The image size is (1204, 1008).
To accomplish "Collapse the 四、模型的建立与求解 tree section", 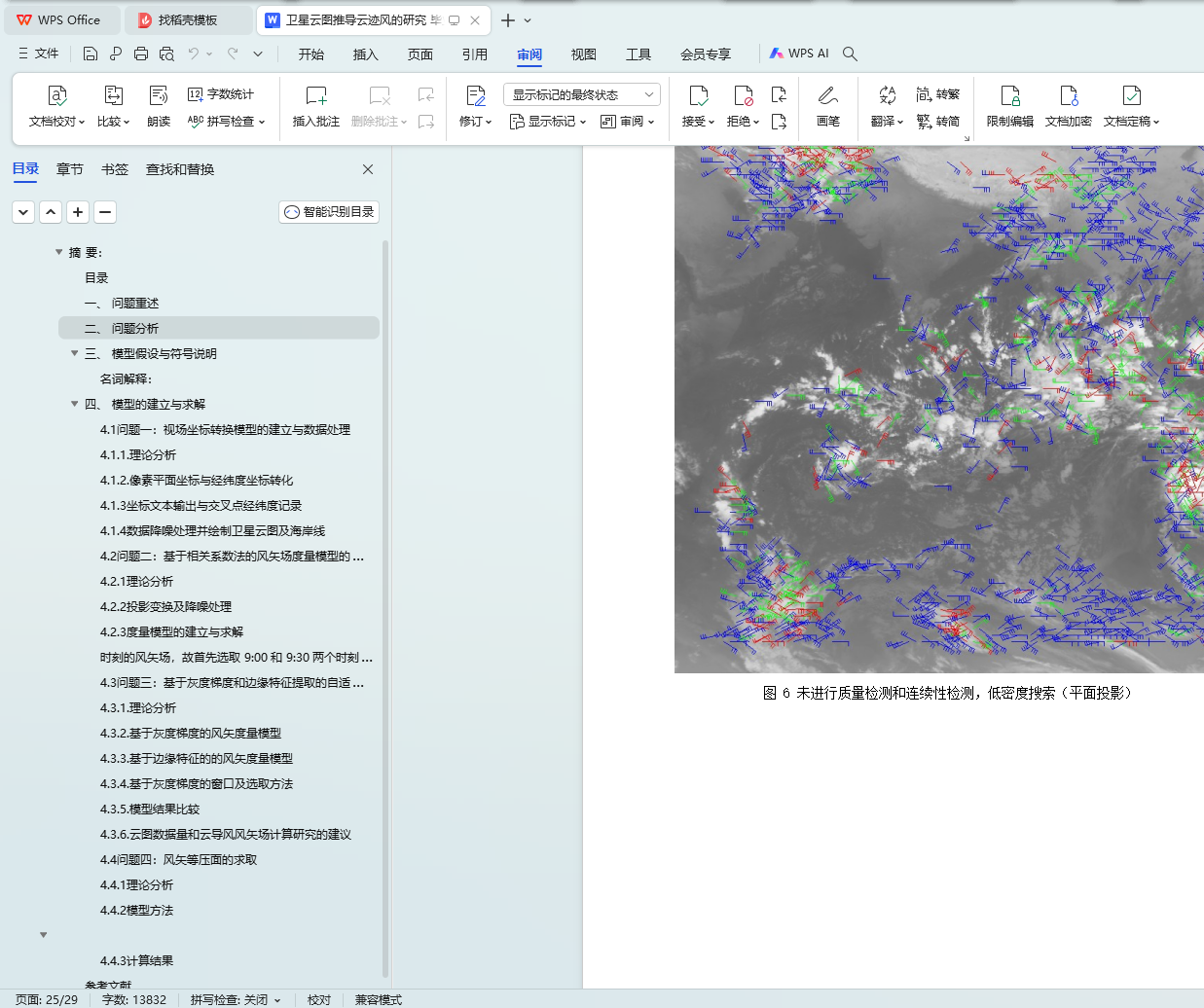I will click(x=75, y=404).
